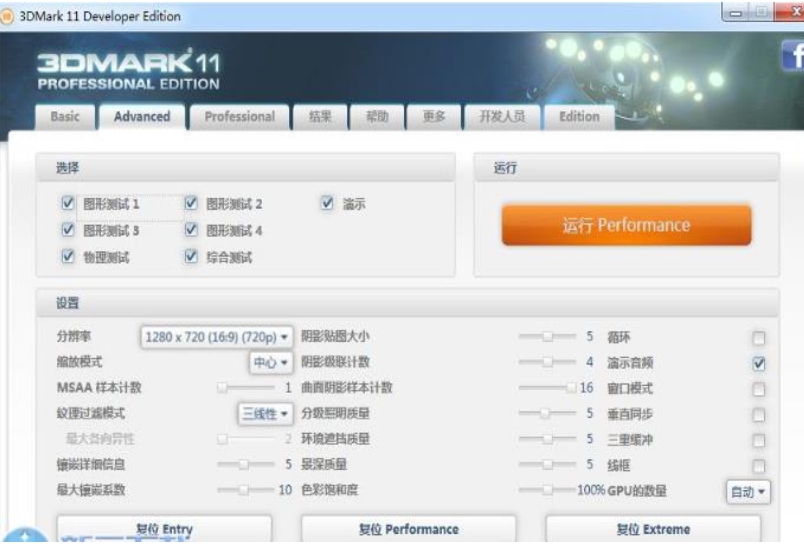Toggle the 图形测试 1 checkbox
Viewport: 804px width, 546px height.
(x=68, y=203)
